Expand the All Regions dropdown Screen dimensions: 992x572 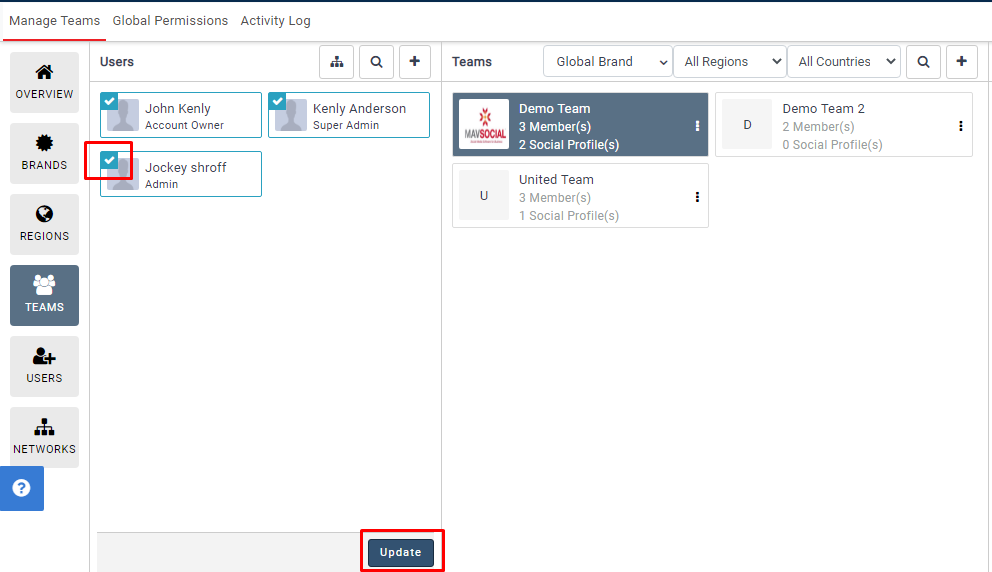point(730,62)
